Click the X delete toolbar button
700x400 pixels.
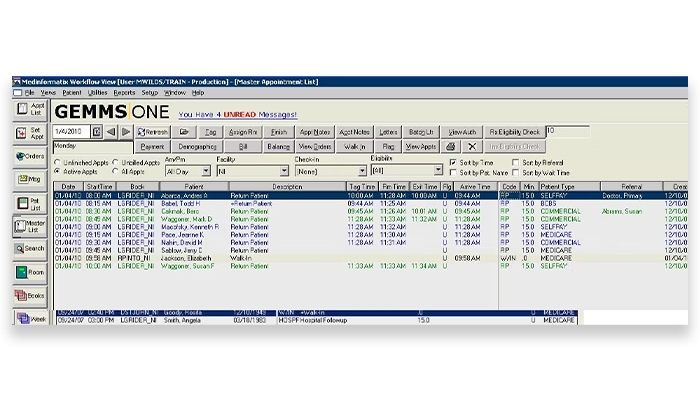click(472, 146)
